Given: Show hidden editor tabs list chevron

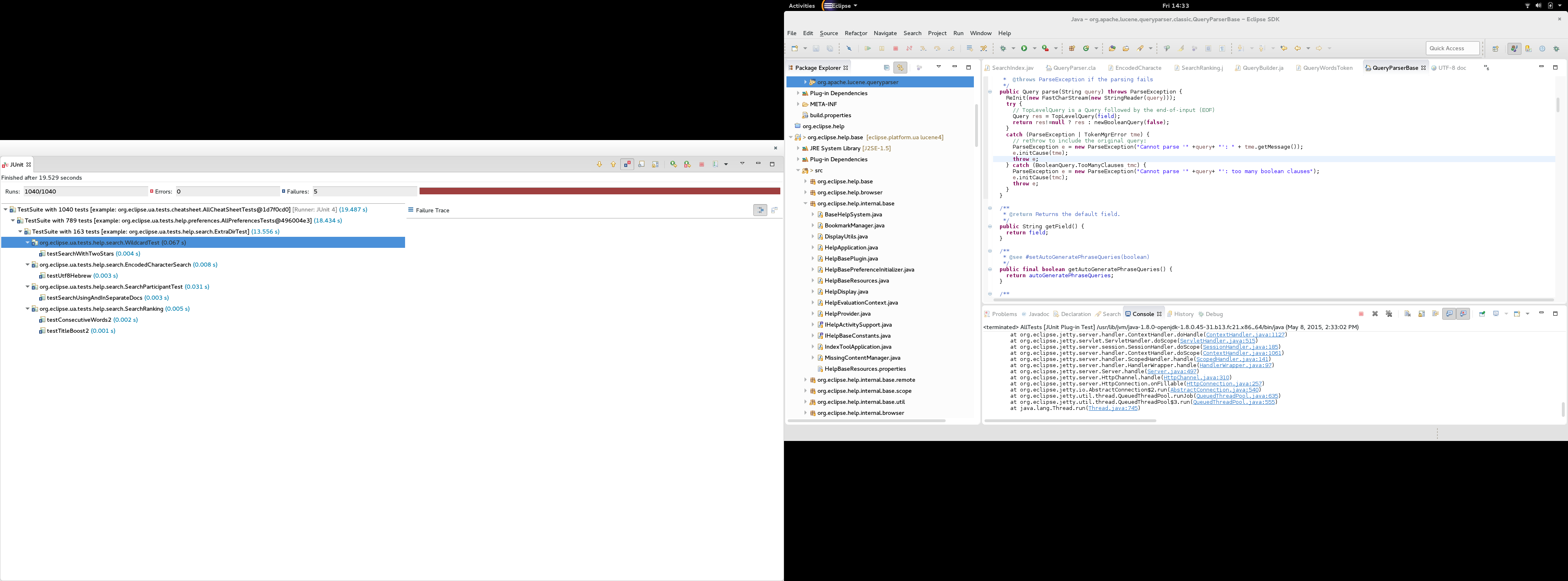Looking at the screenshot, I should point(1486,67).
